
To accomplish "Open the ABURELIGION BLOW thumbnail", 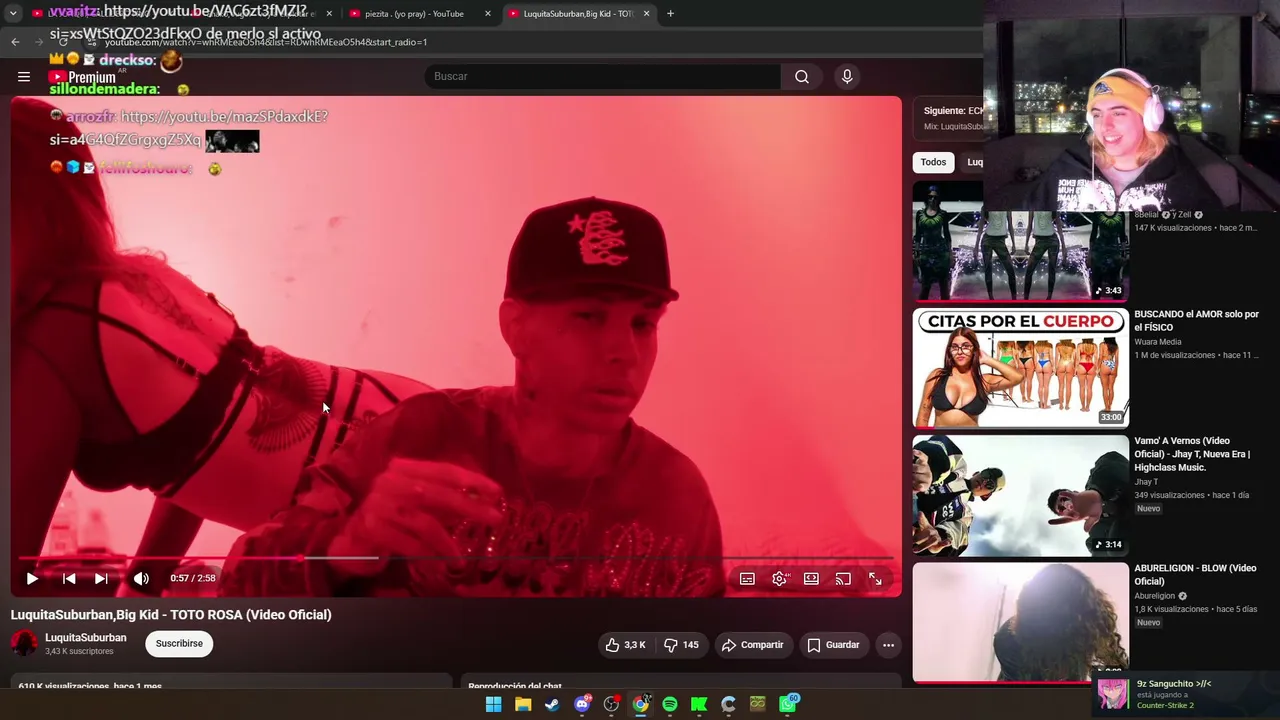I will pos(1020,622).
